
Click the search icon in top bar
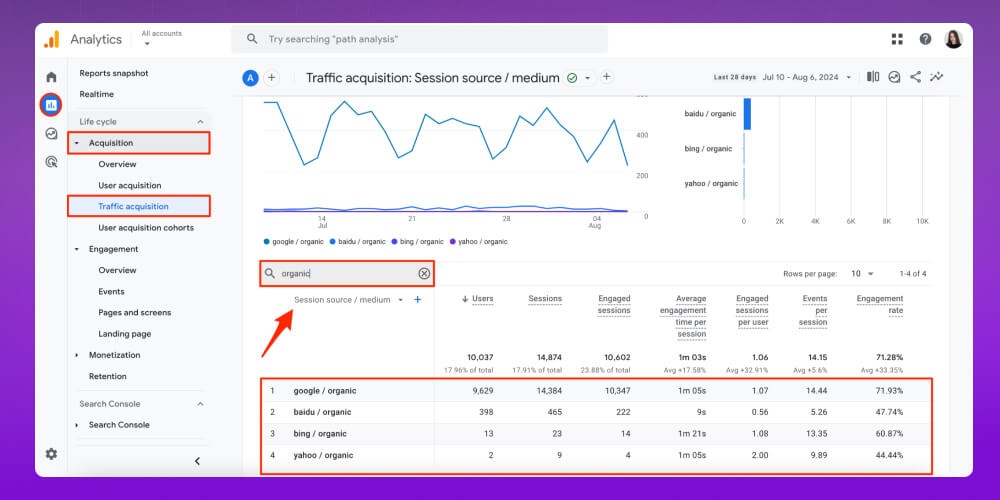[252, 39]
